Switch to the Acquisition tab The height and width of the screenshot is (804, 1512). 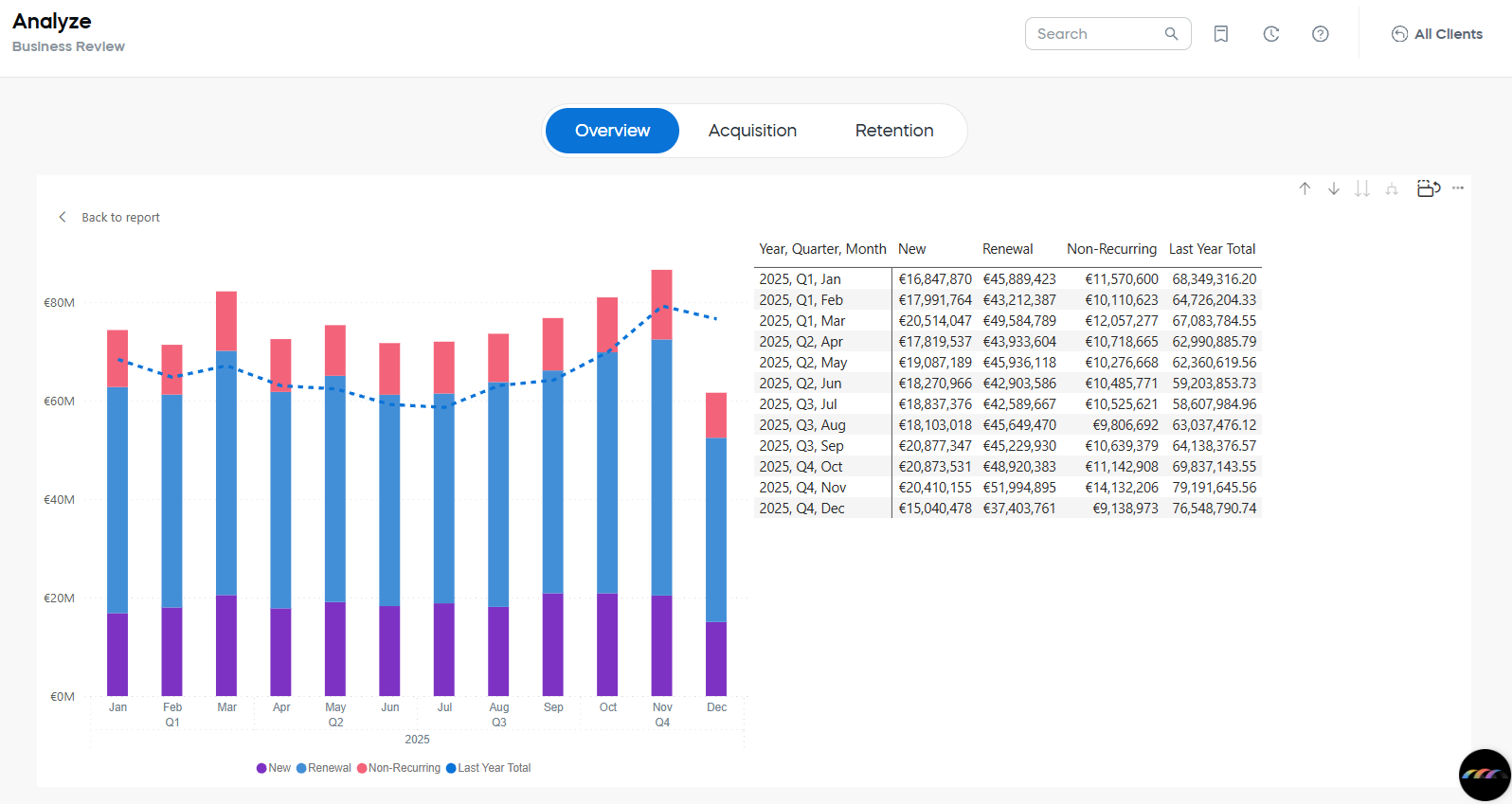point(752,131)
